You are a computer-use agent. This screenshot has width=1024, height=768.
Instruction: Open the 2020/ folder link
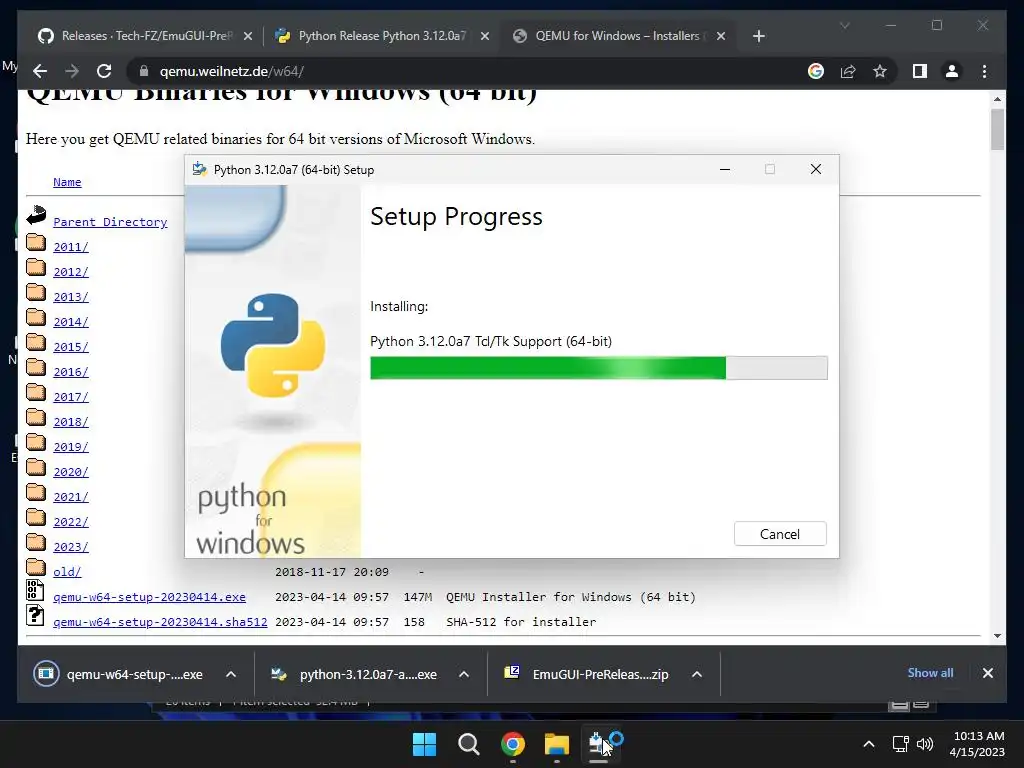[x=71, y=472]
